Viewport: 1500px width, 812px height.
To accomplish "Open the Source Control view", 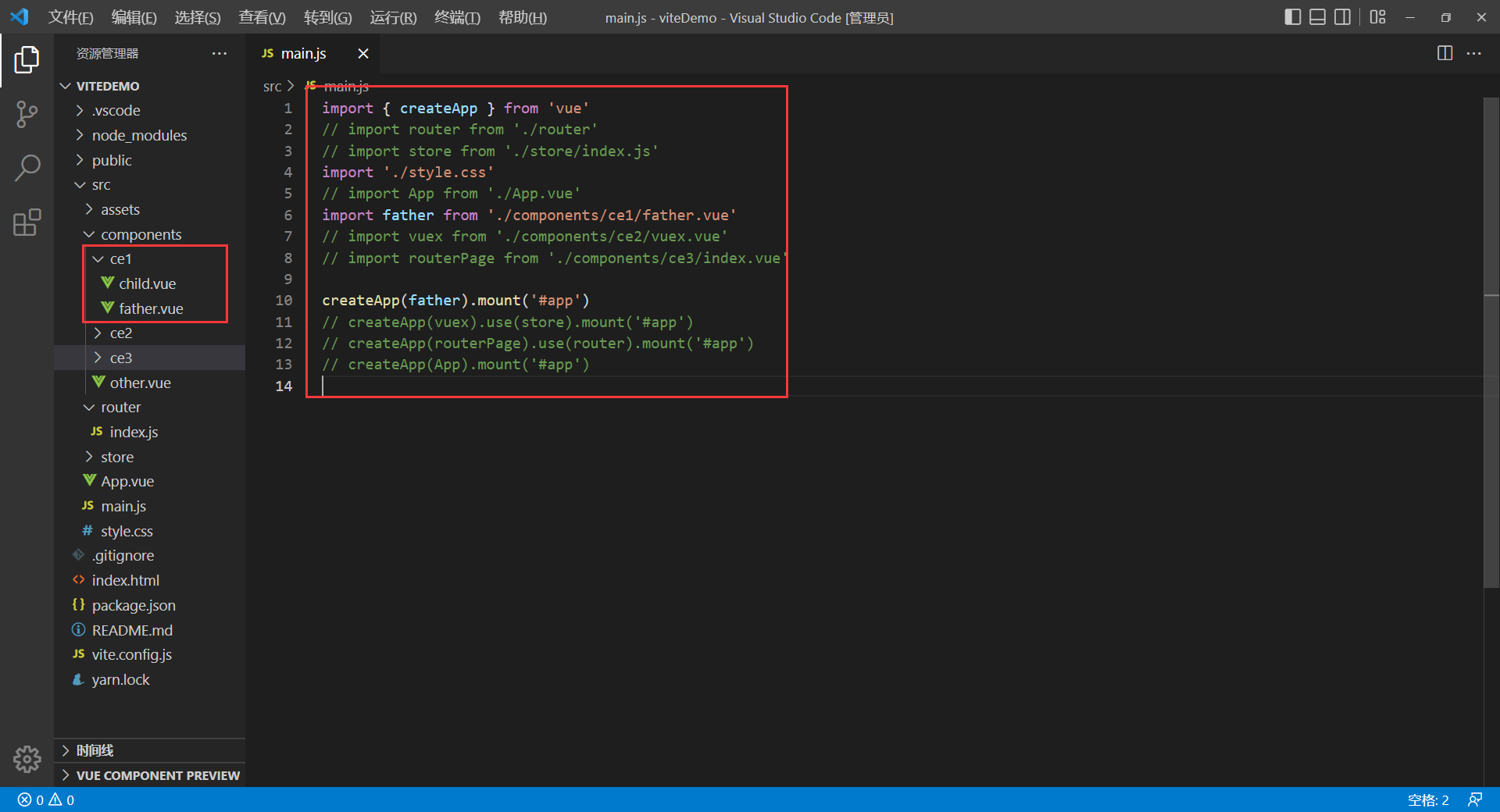I will click(27, 114).
